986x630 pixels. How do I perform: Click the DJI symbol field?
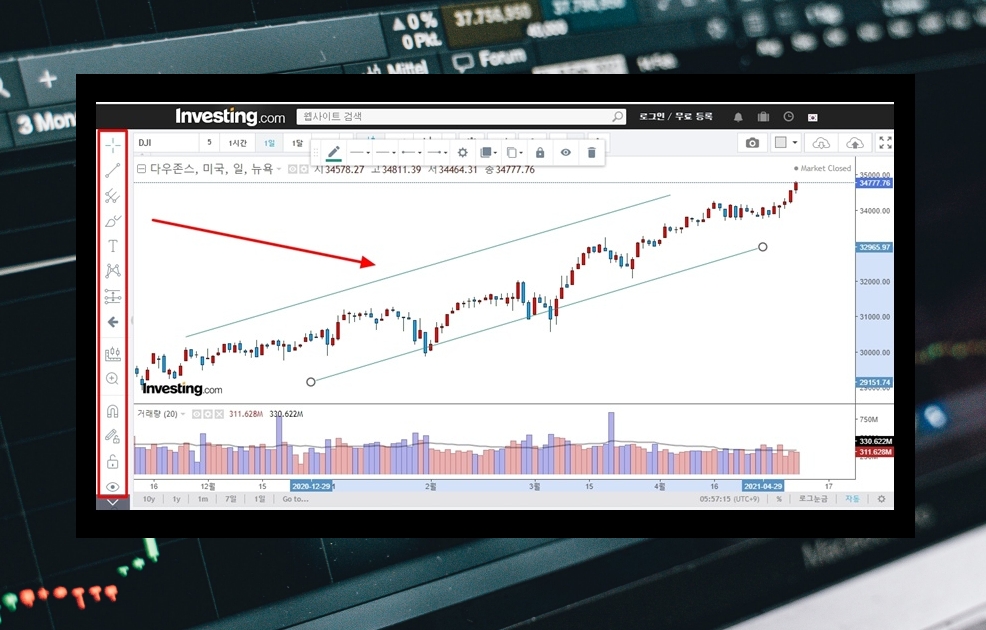tap(166, 143)
